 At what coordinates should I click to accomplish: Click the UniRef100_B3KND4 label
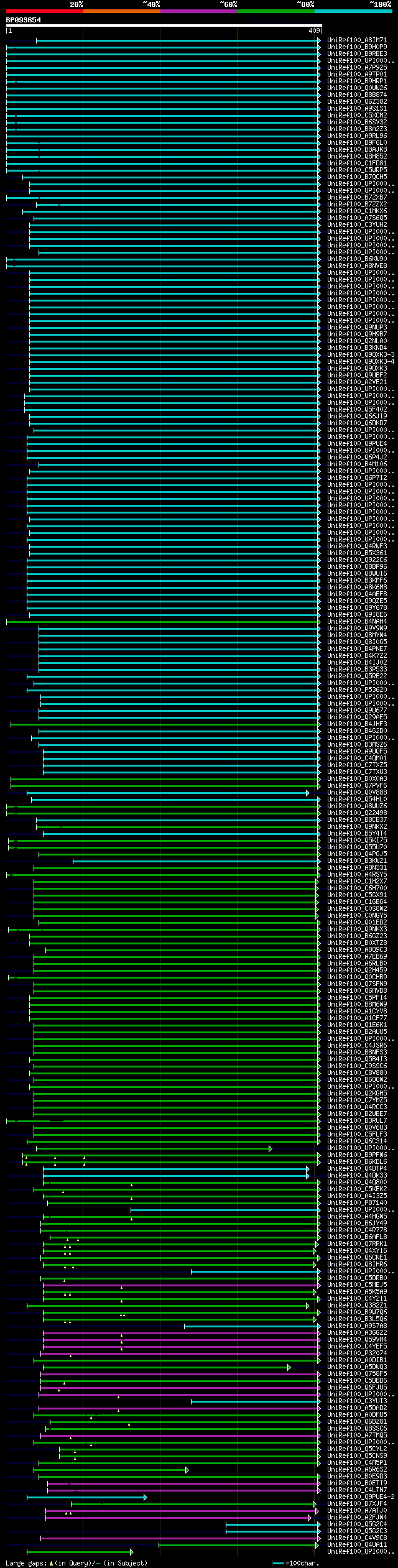(x=357, y=348)
